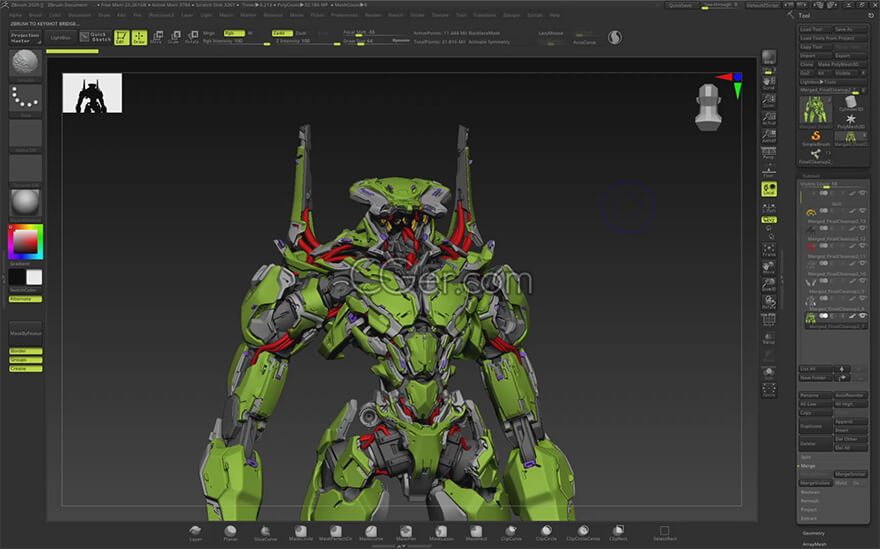Click the Zoom canvas icon
This screenshot has width=880, height=549.
769,100
